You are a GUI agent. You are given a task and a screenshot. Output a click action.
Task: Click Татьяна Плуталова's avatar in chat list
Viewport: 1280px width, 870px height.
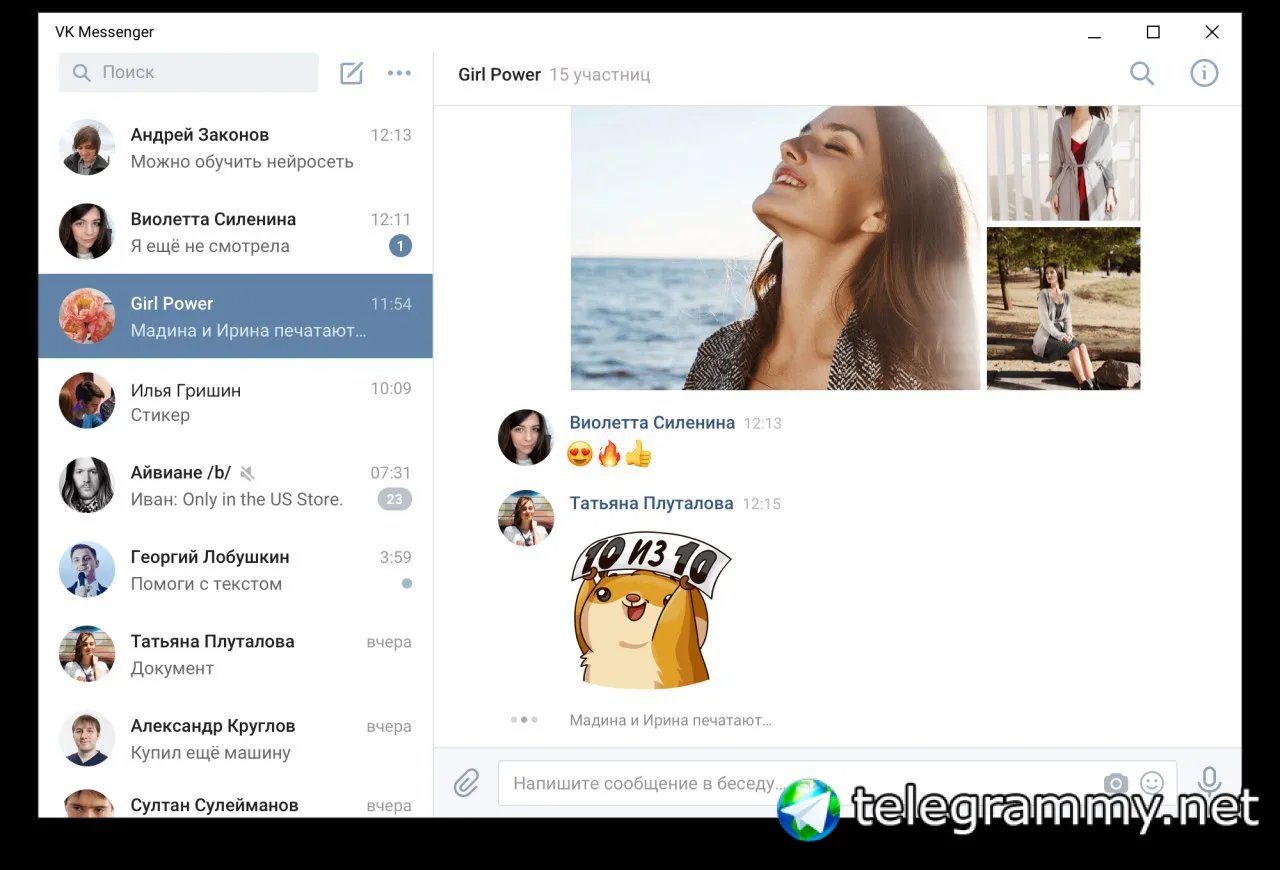pos(87,654)
